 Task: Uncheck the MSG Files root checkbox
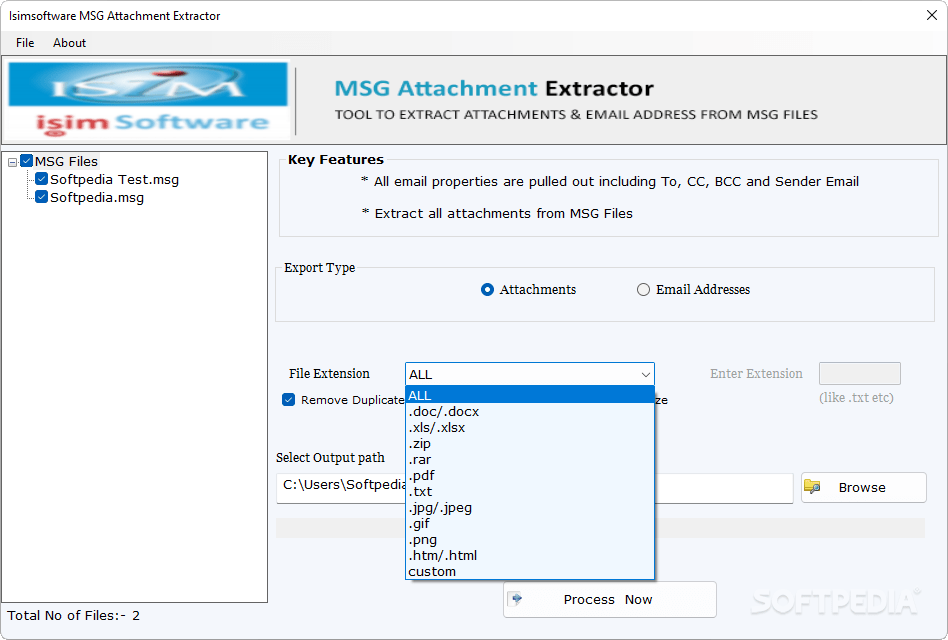[27, 161]
